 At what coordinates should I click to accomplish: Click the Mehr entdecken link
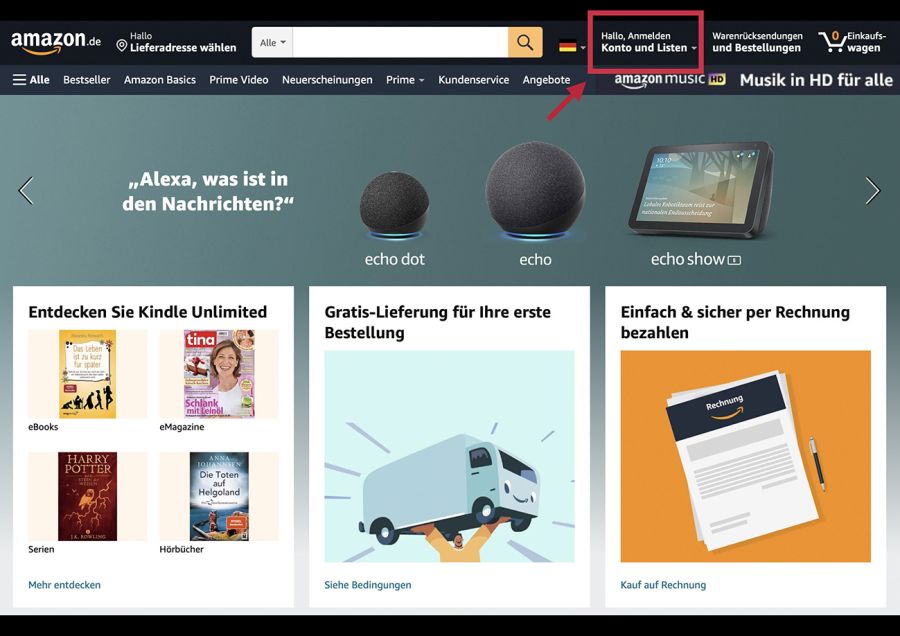coord(64,585)
